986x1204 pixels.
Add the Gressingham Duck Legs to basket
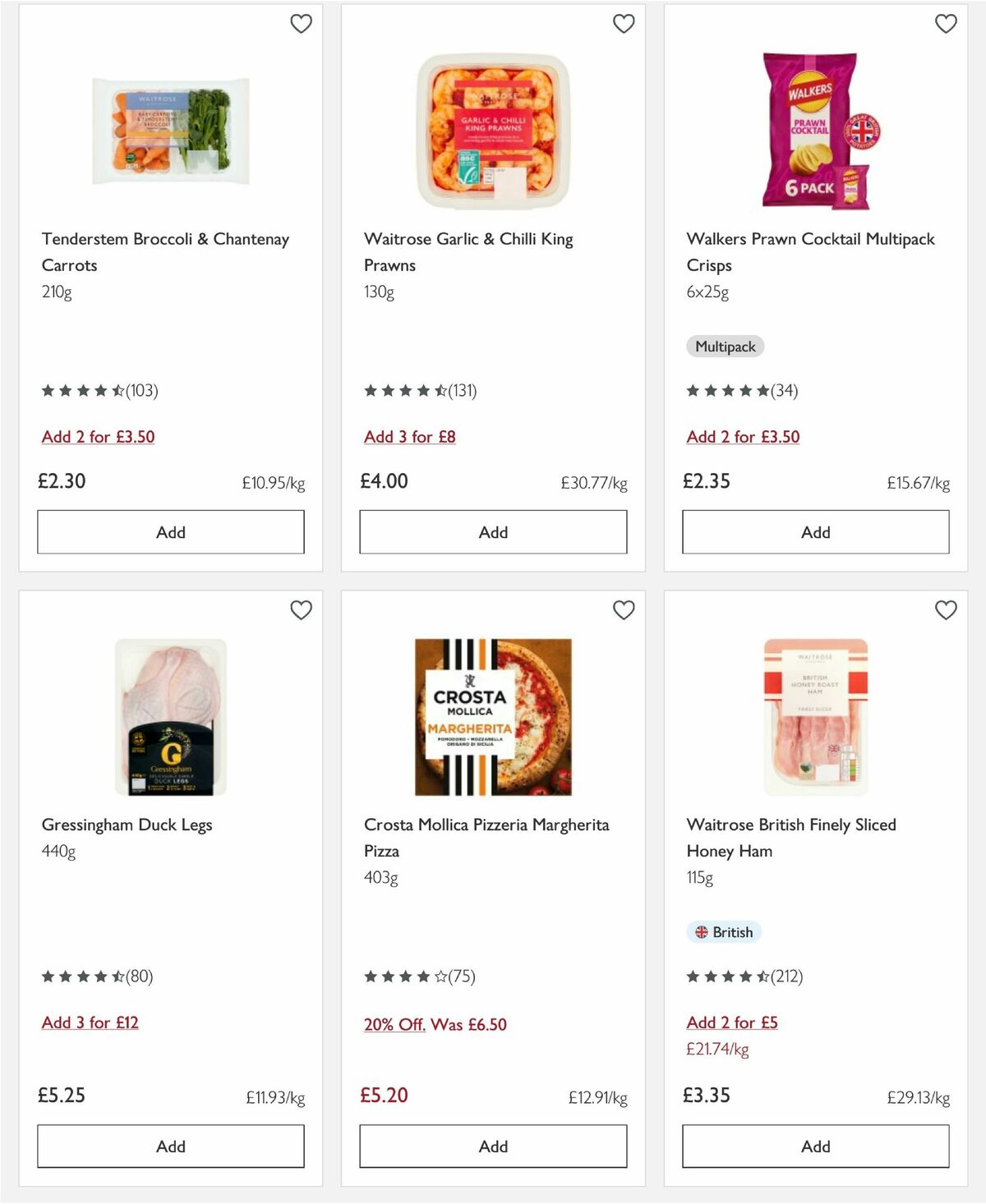point(169,1146)
